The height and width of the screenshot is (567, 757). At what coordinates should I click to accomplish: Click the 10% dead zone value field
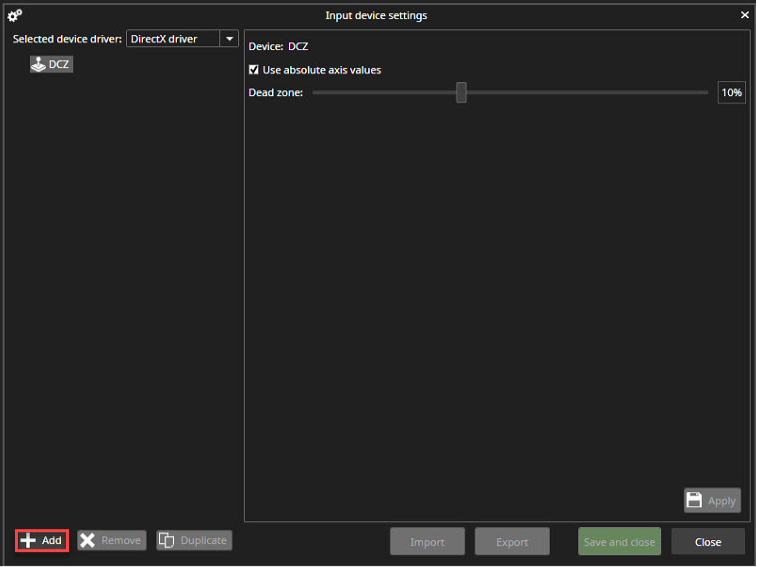point(731,93)
